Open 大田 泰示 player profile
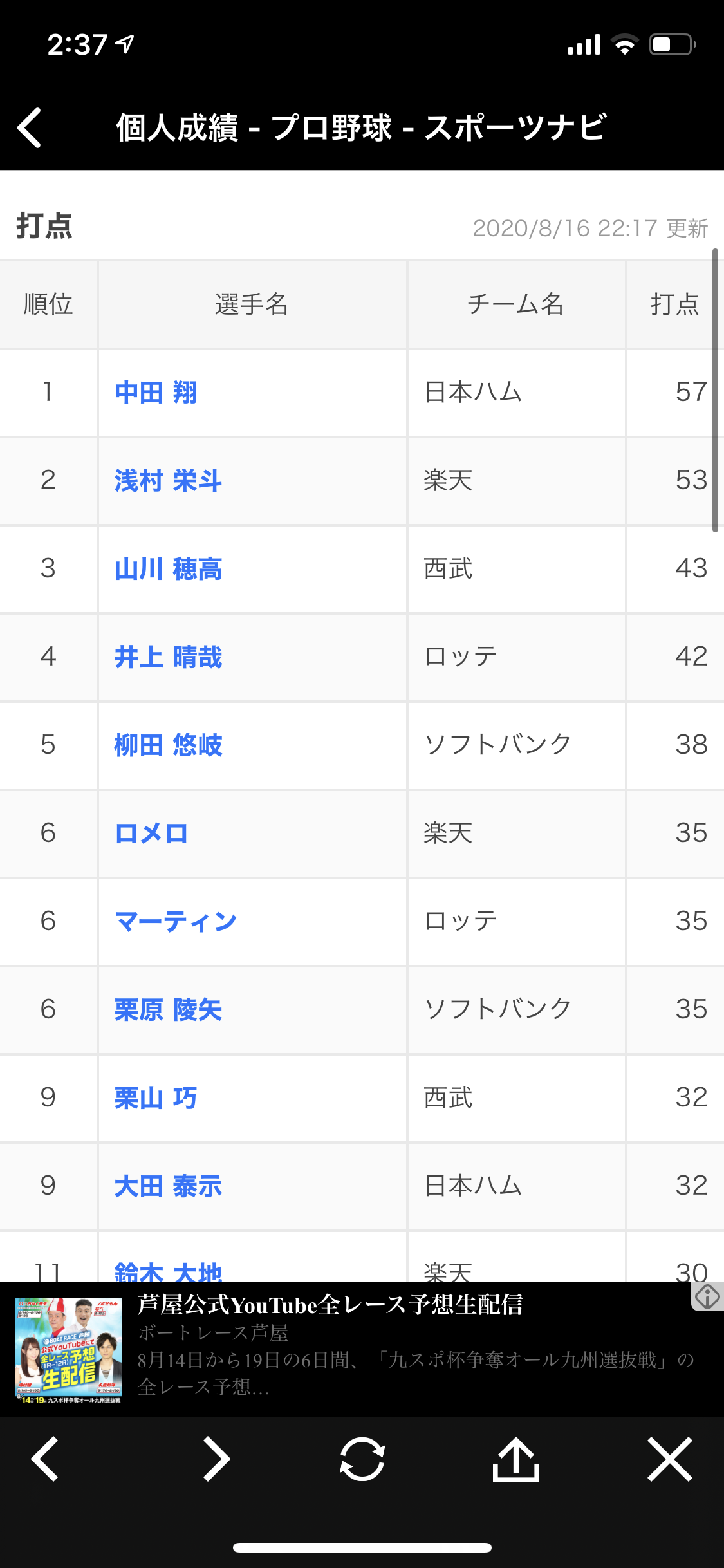The image size is (724, 1568). tap(168, 1186)
